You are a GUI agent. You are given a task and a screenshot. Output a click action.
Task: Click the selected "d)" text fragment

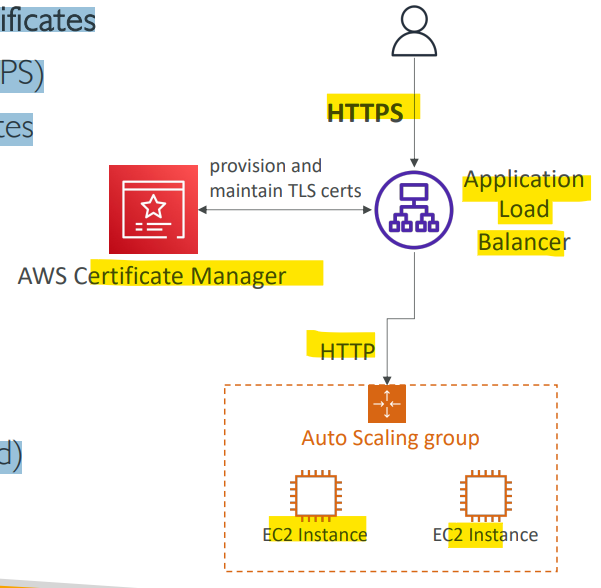(x=11, y=457)
